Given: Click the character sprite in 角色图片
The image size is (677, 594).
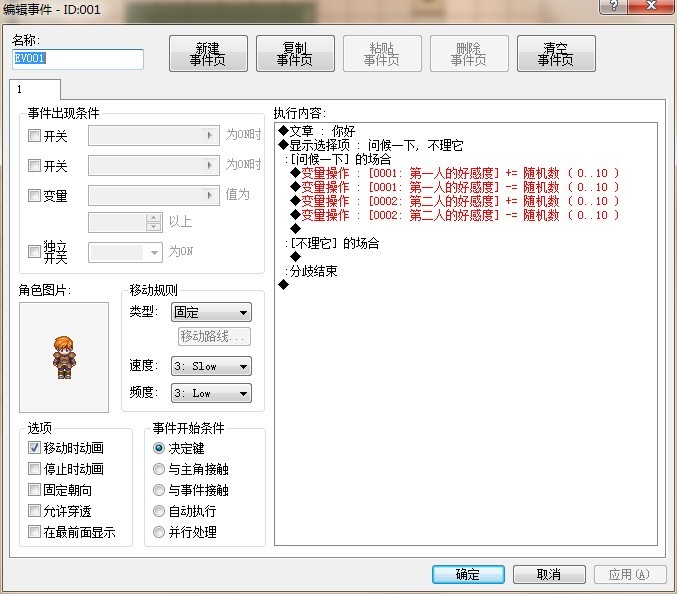Looking at the screenshot, I should click(64, 357).
